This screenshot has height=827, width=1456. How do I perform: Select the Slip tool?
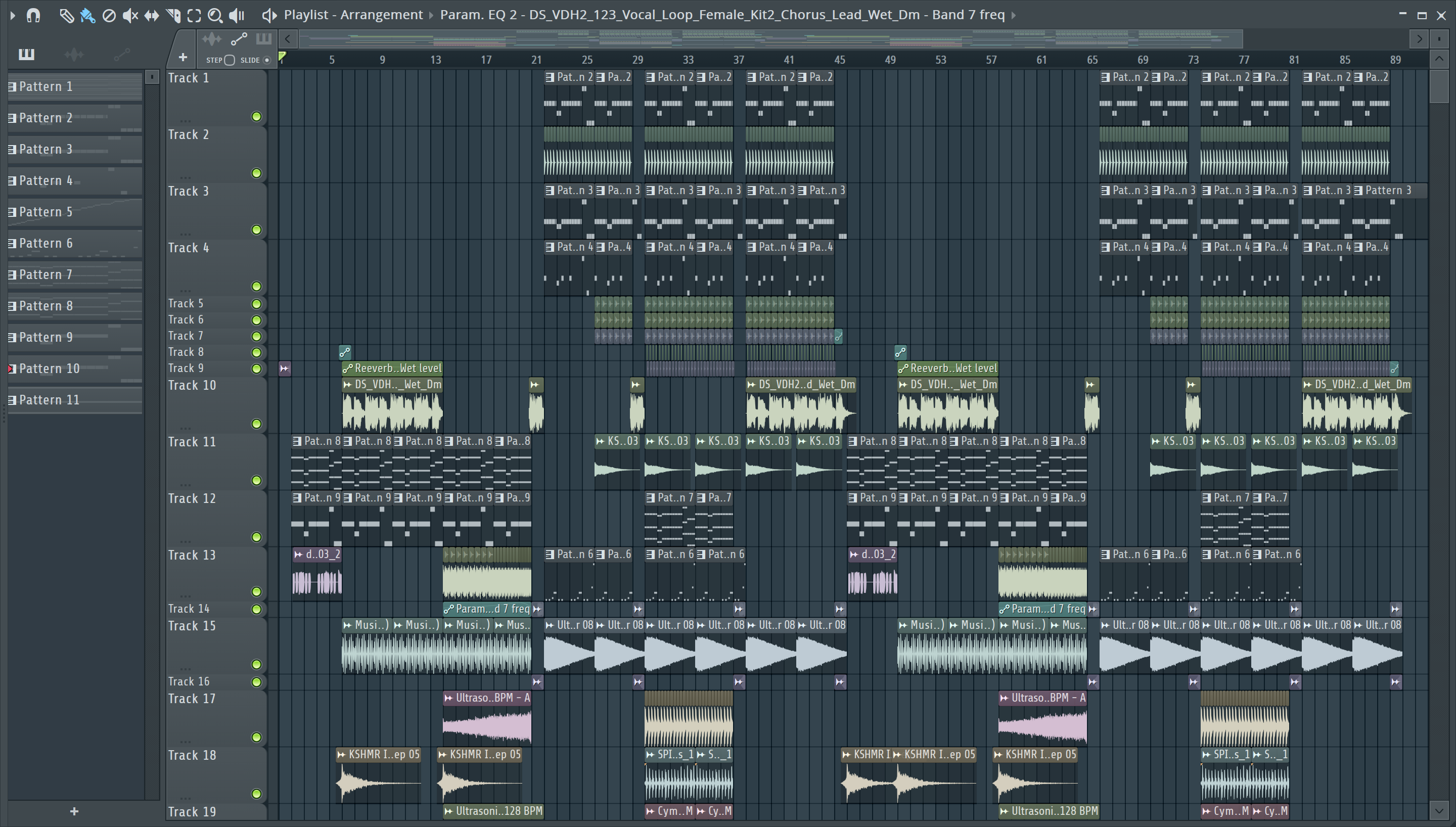[x=151, y=15]
